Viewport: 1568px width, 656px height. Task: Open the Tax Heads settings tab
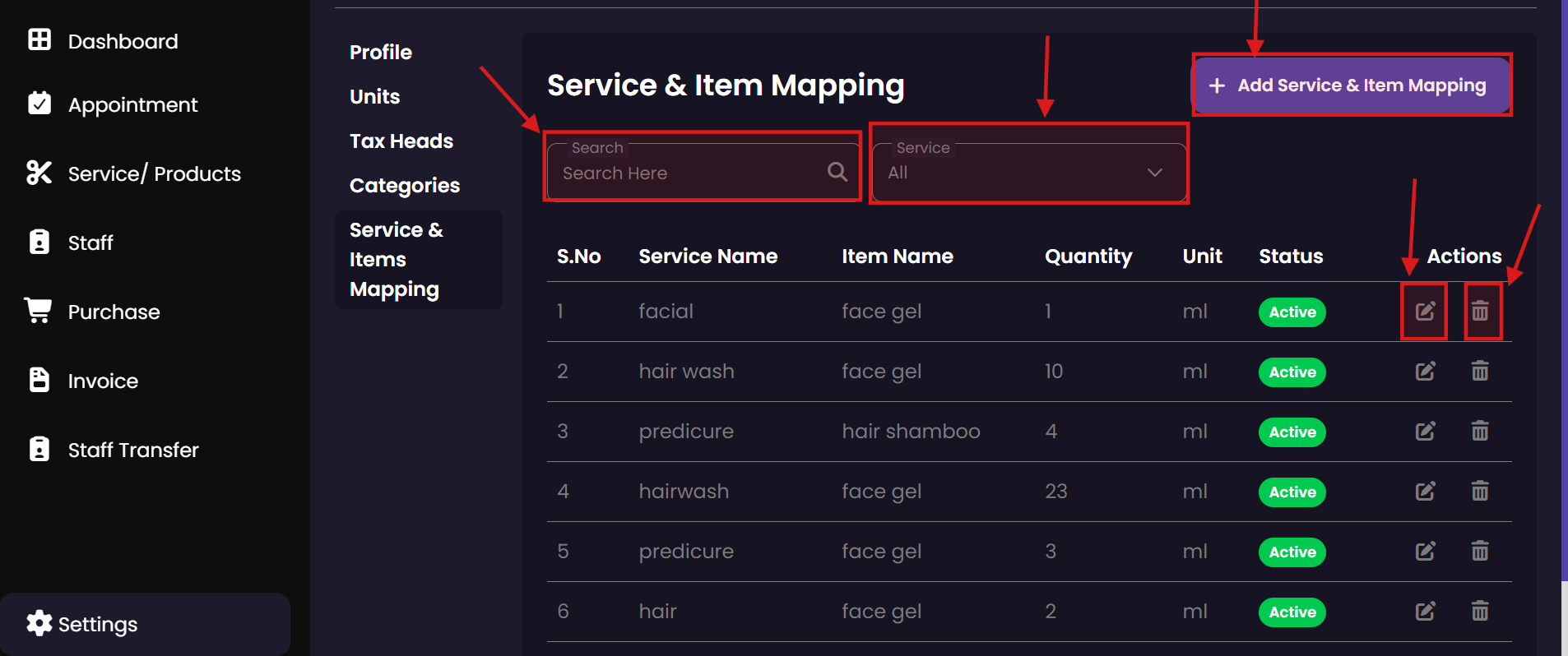coord(401,141)
